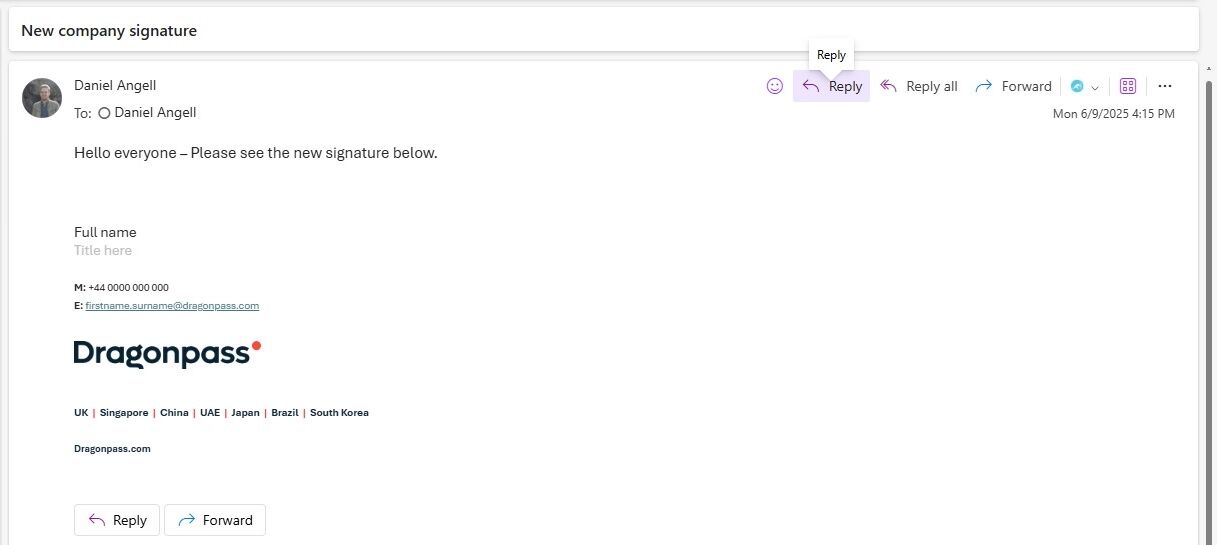Select recipient Daniel Angell in To line
Viewport: 1217px width, 545px height.
click(155, 113)
